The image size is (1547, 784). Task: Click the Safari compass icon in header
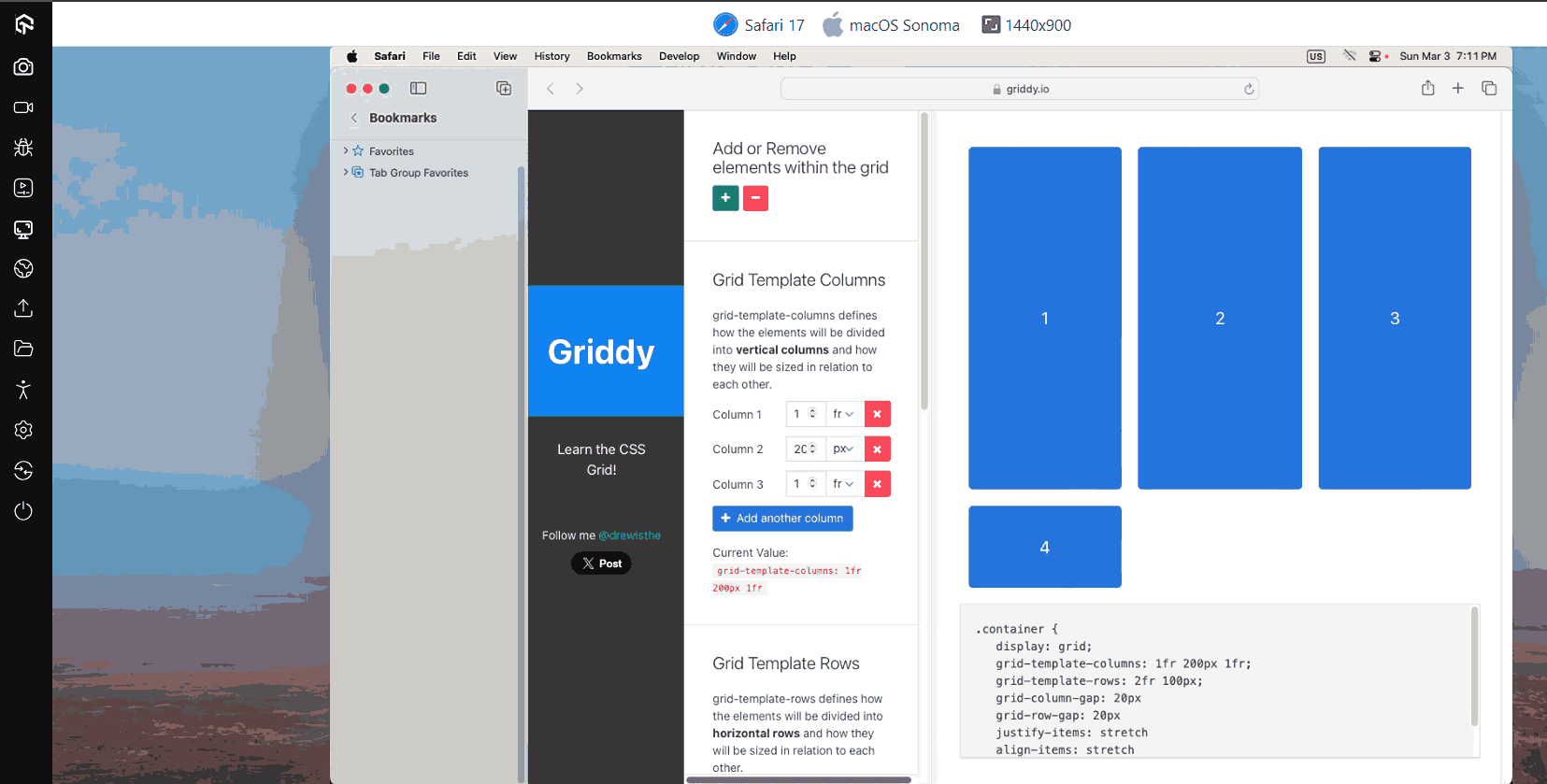725,24
